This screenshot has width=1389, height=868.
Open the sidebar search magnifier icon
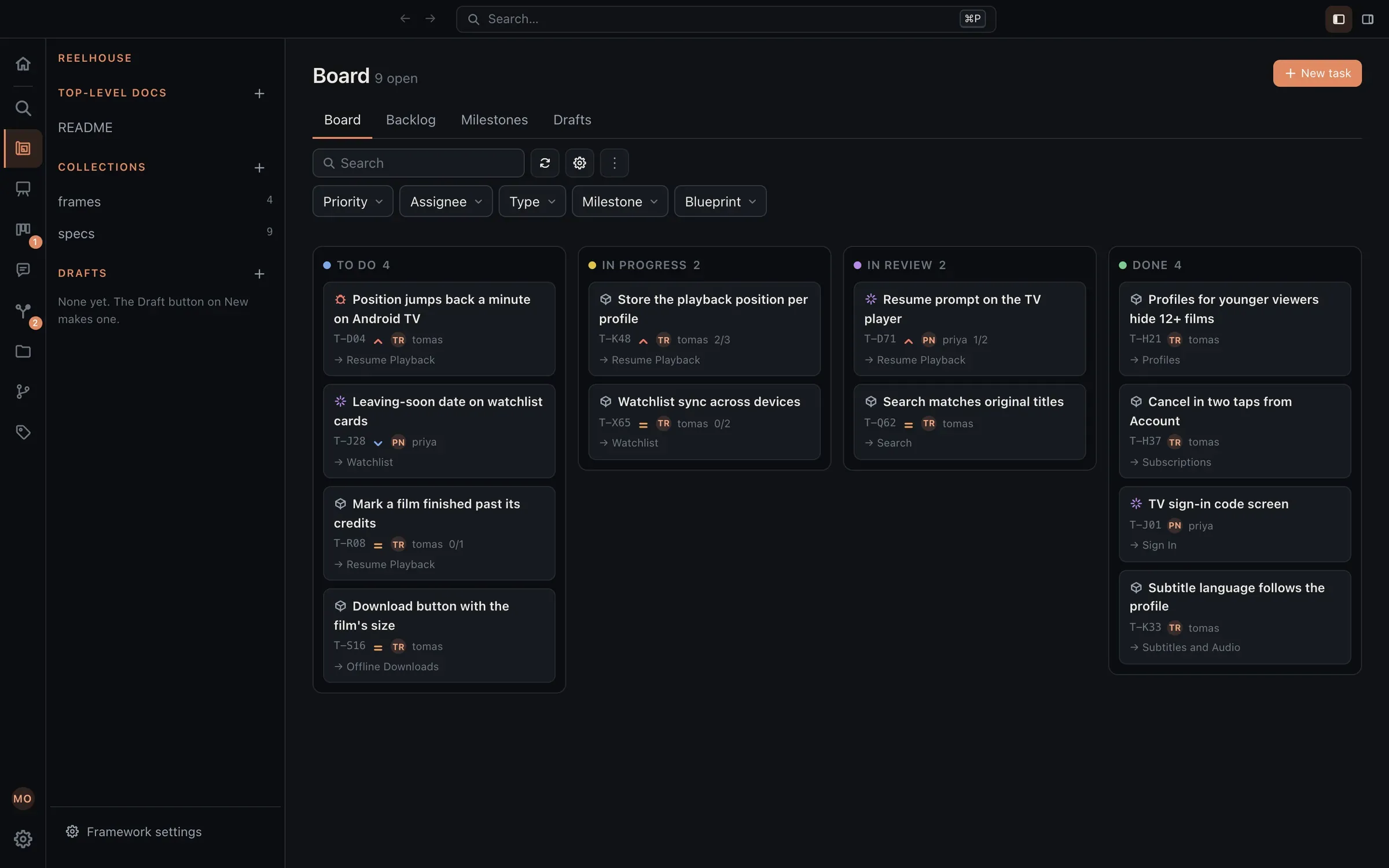pyautogui.click(x=23, y=108)
